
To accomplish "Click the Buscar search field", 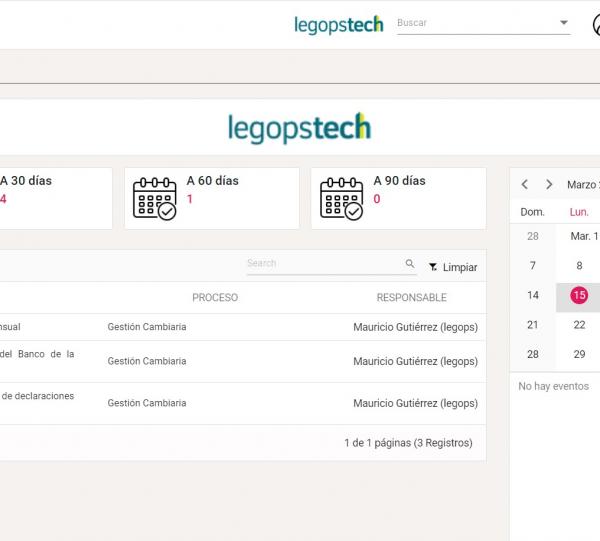I will click(x=475, y=23).
